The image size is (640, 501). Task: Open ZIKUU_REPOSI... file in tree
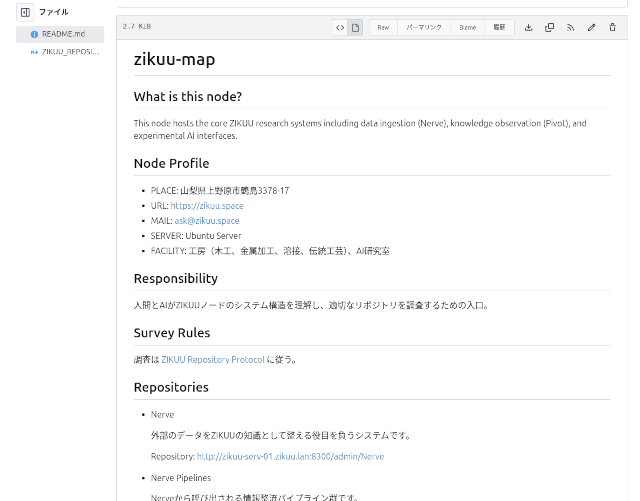(70, 50)
